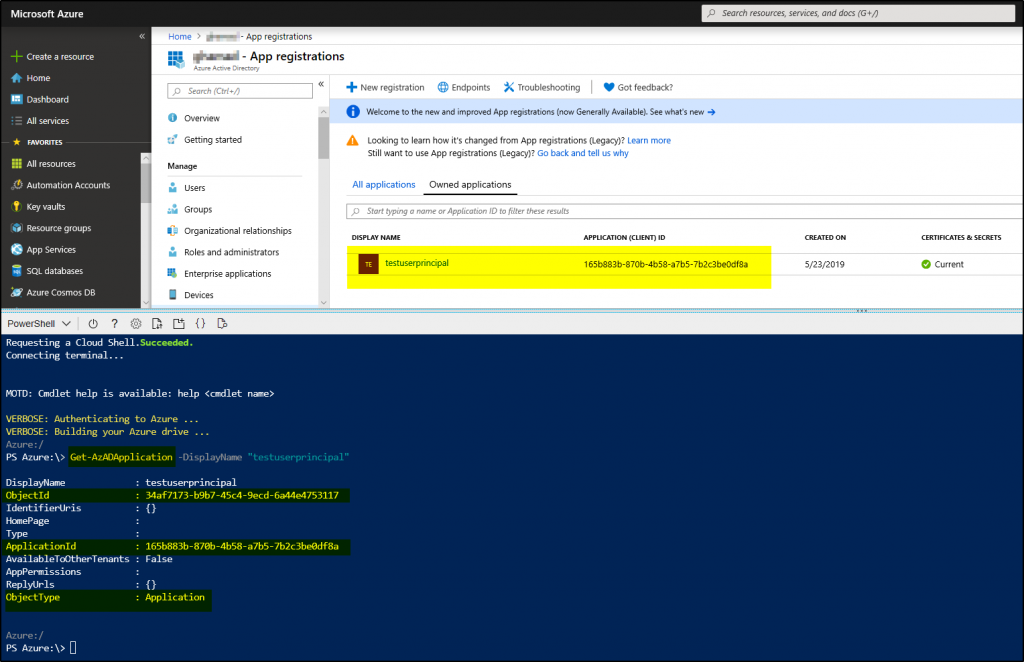
Task: Restart the Cloud Shell session
Action: coord(93,323)
